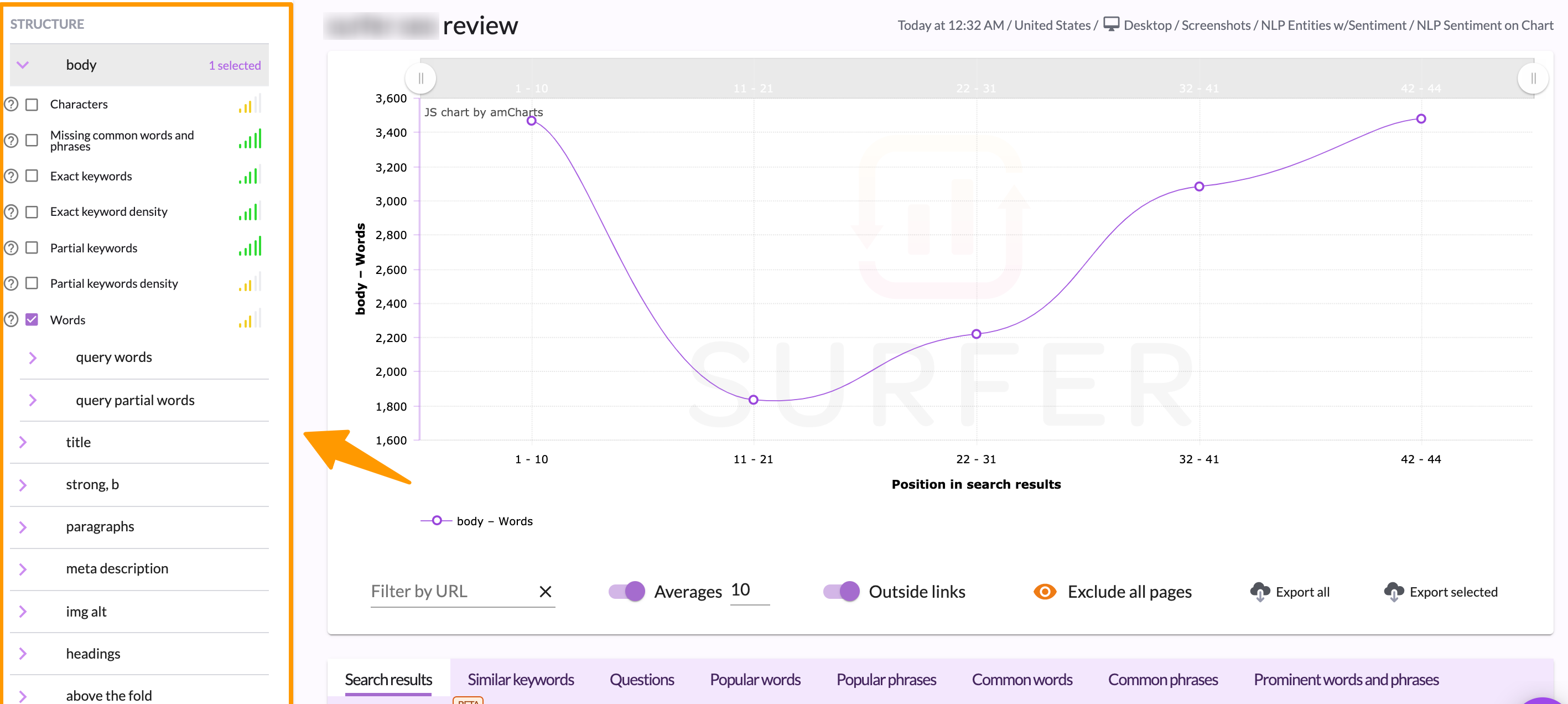
Task: Click help icon beside Exact keywords
Action: coord(11,177)
